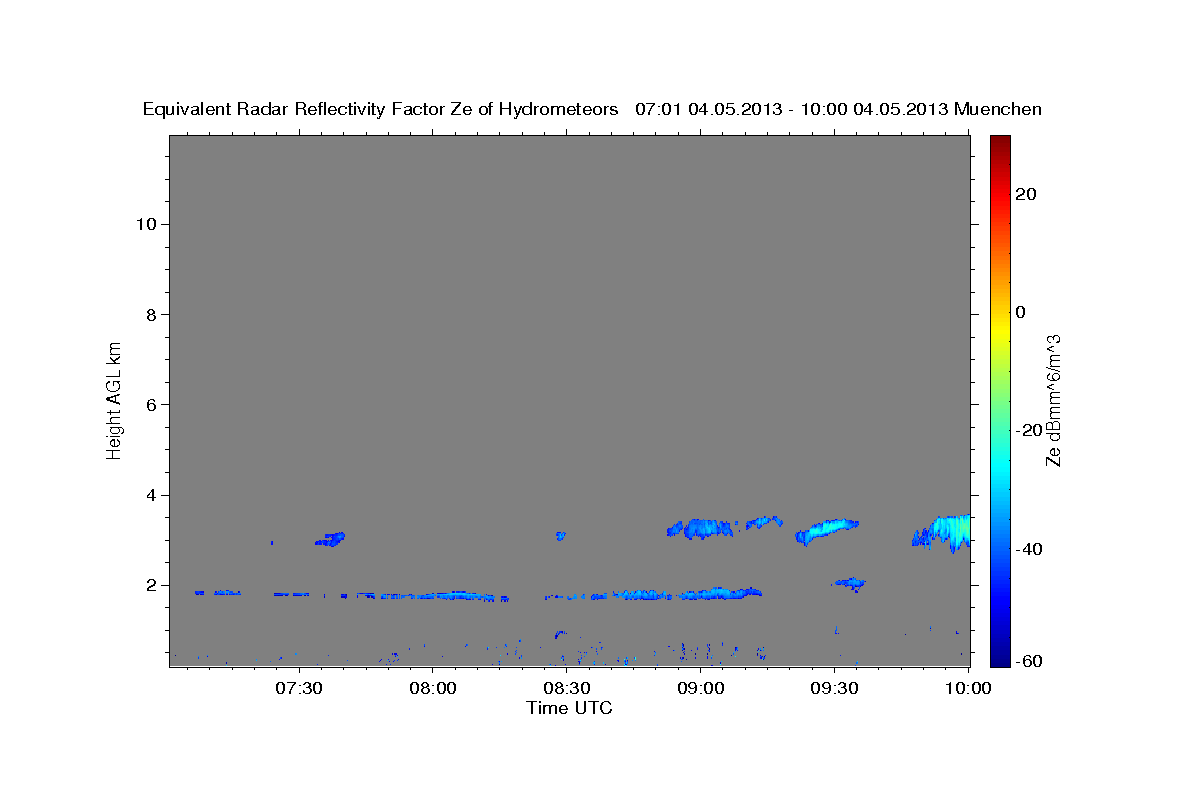The height and width of the screenshot is (800, 1200).
Task: Click the '10:00' time tick label
Action: coord(969,688)
